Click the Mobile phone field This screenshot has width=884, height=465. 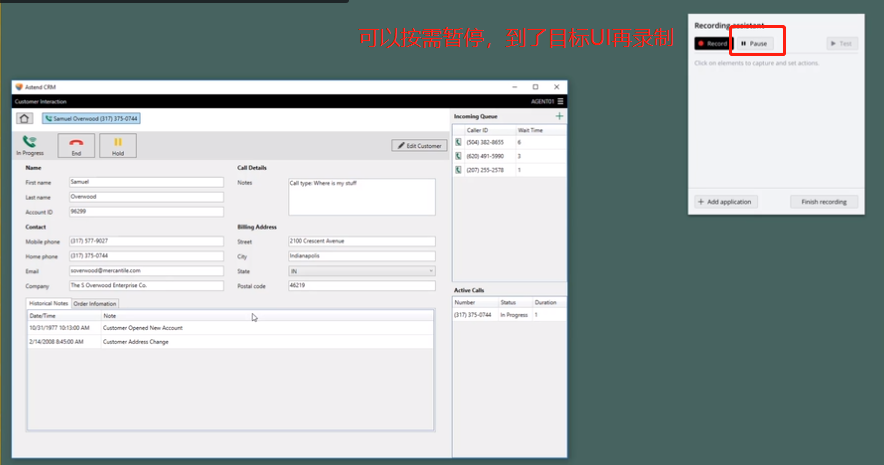click(147, 241)
